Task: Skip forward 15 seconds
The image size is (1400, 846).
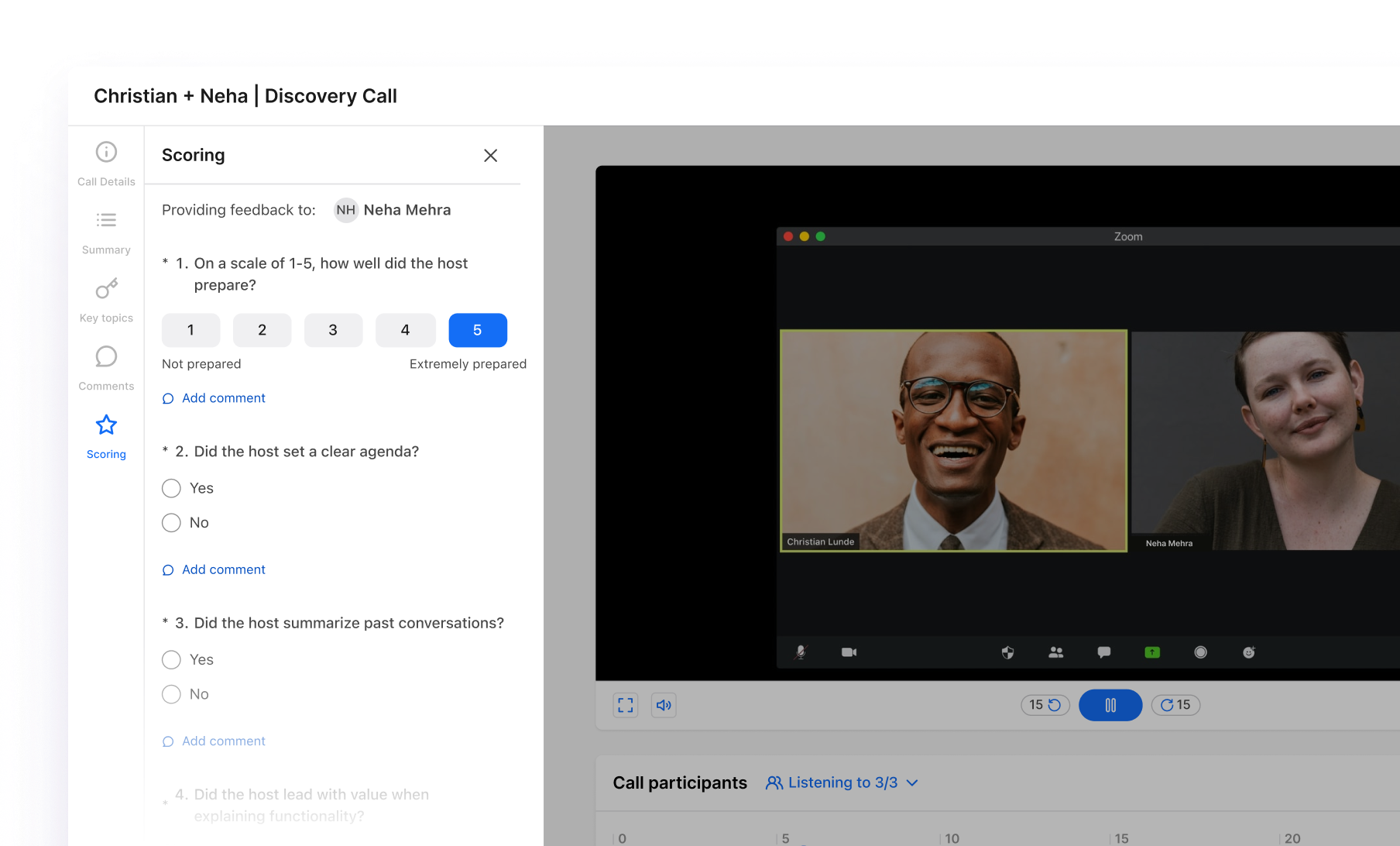Action: 1175,705
